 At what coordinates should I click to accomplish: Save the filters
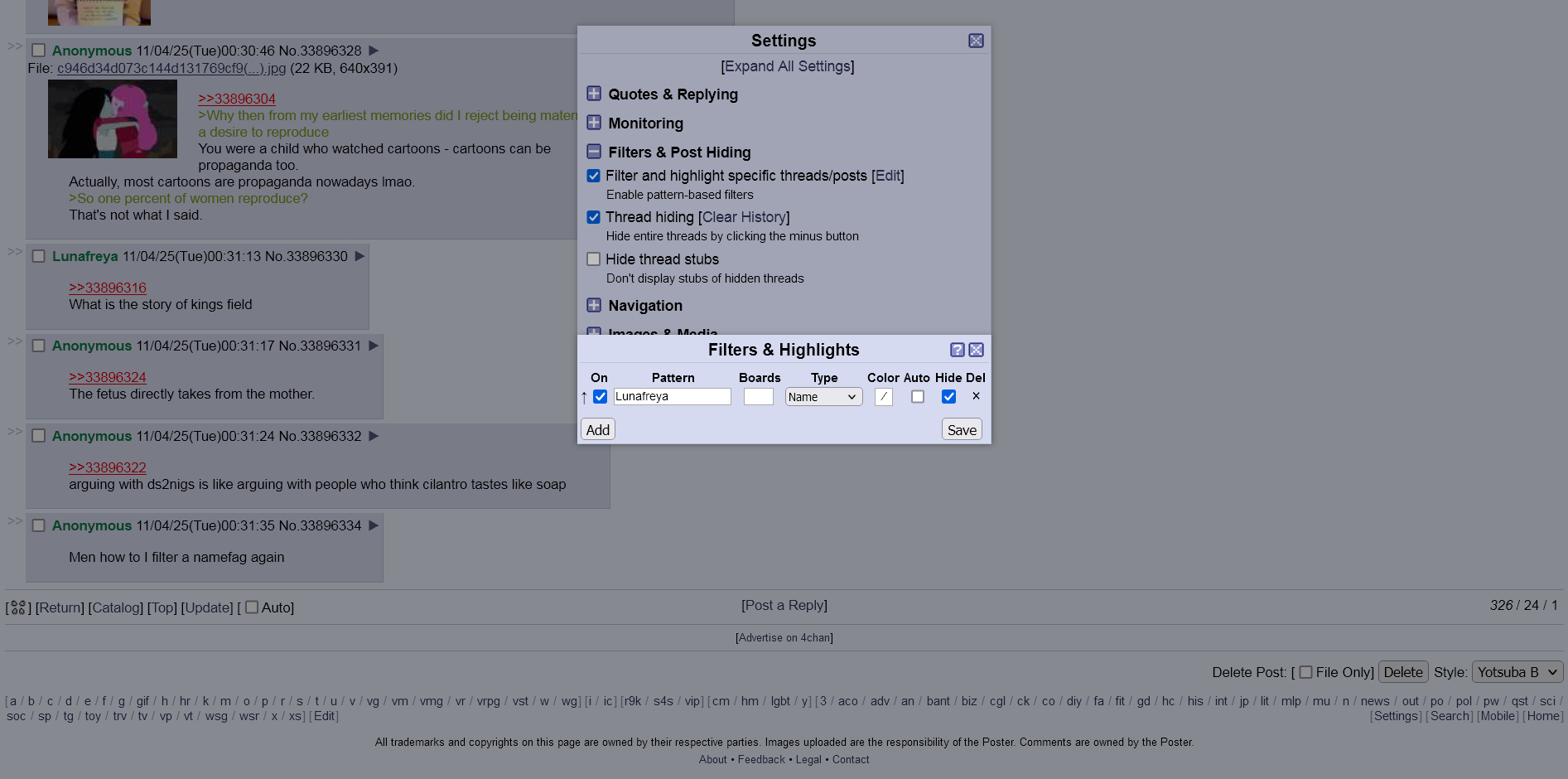962,429
